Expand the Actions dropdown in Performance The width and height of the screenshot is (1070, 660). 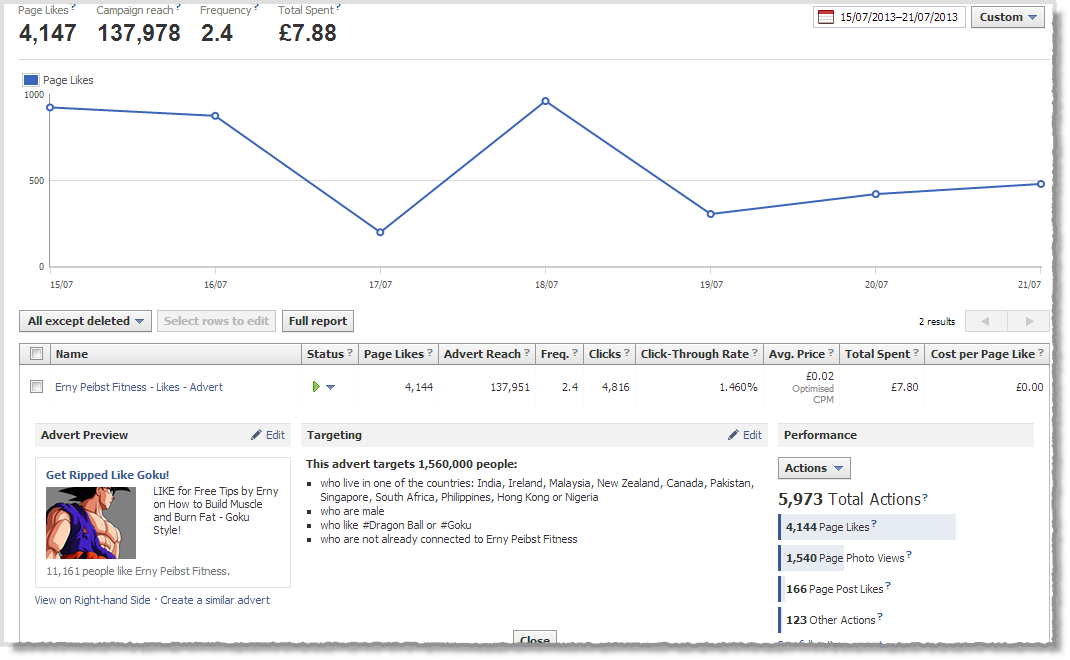pos(813,468)
